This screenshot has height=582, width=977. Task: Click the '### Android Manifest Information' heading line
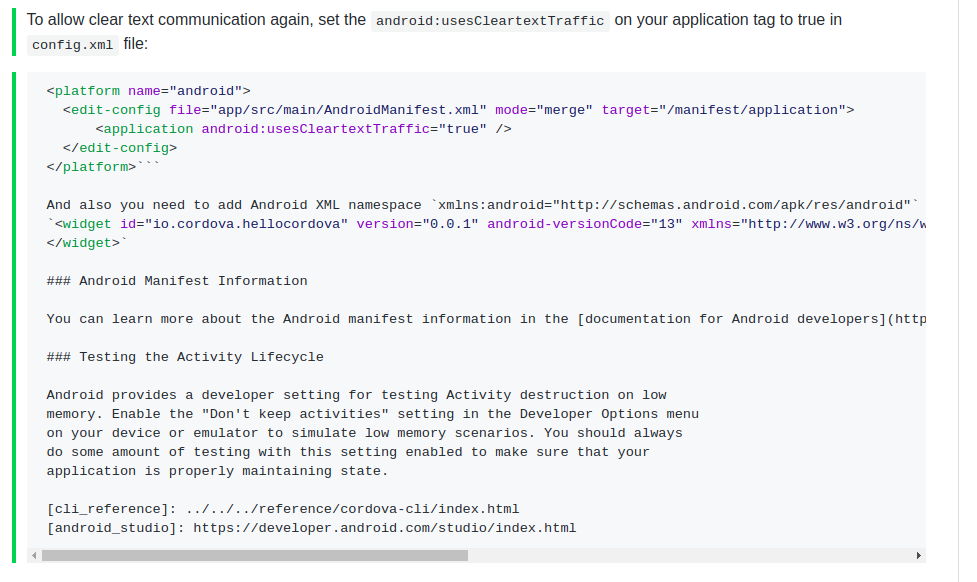(177, 281)
